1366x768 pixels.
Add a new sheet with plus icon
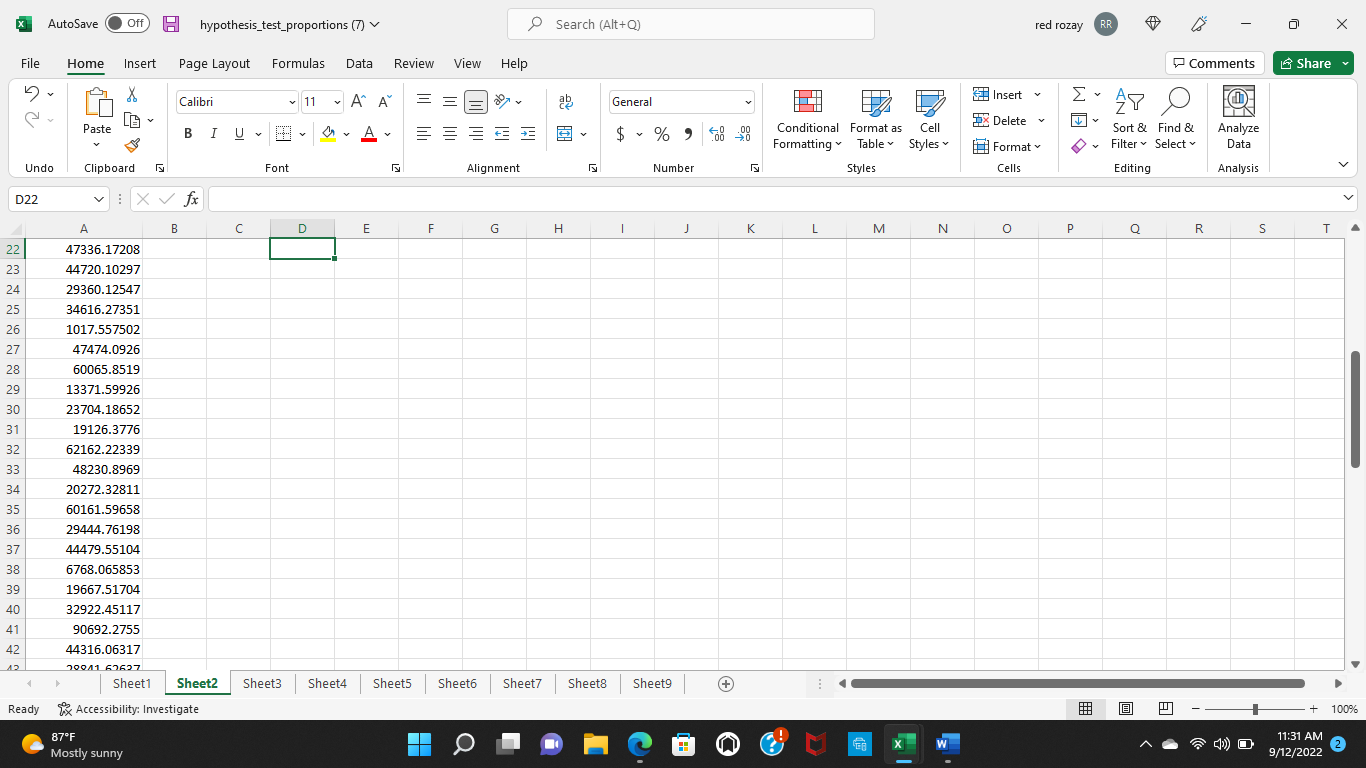[727, 684]
